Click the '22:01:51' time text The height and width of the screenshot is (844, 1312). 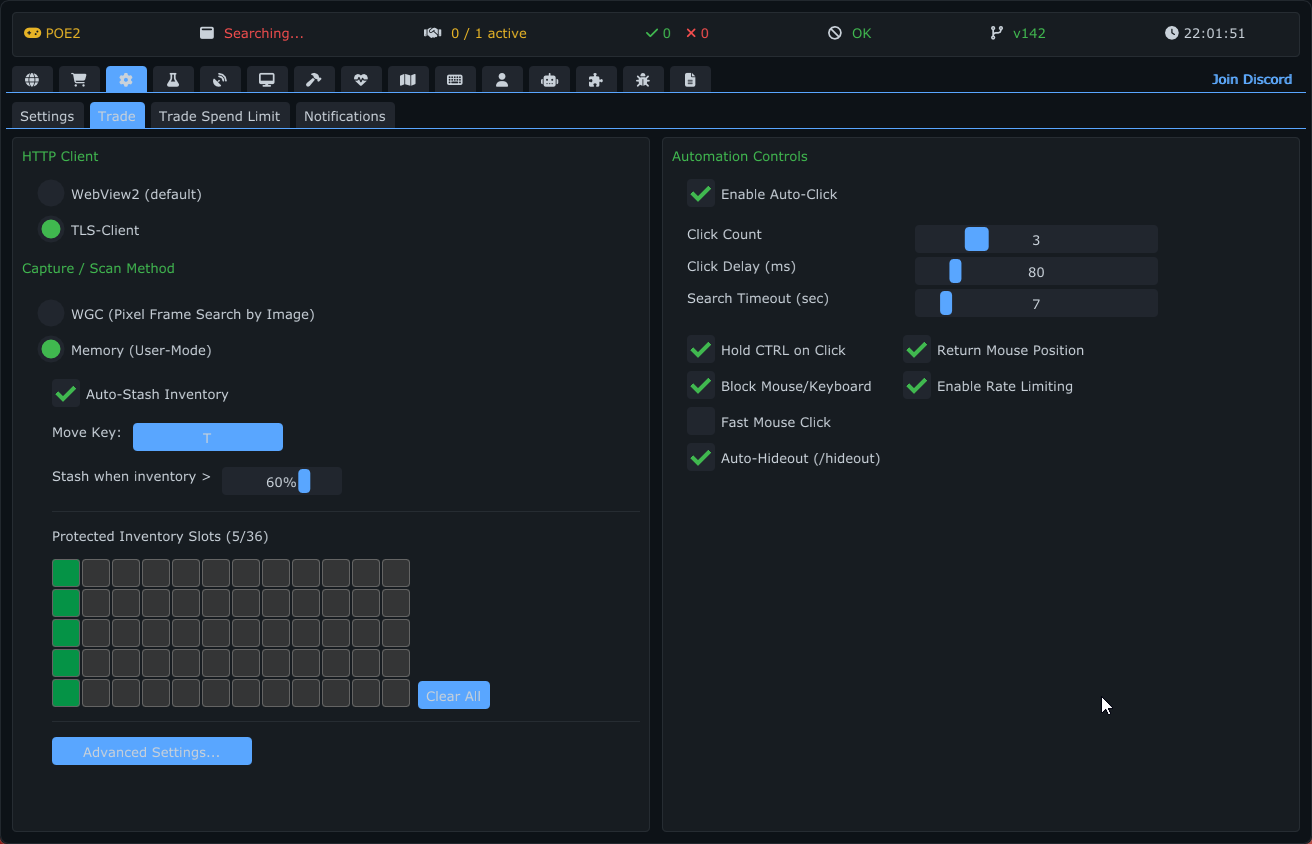point(1214,33)
